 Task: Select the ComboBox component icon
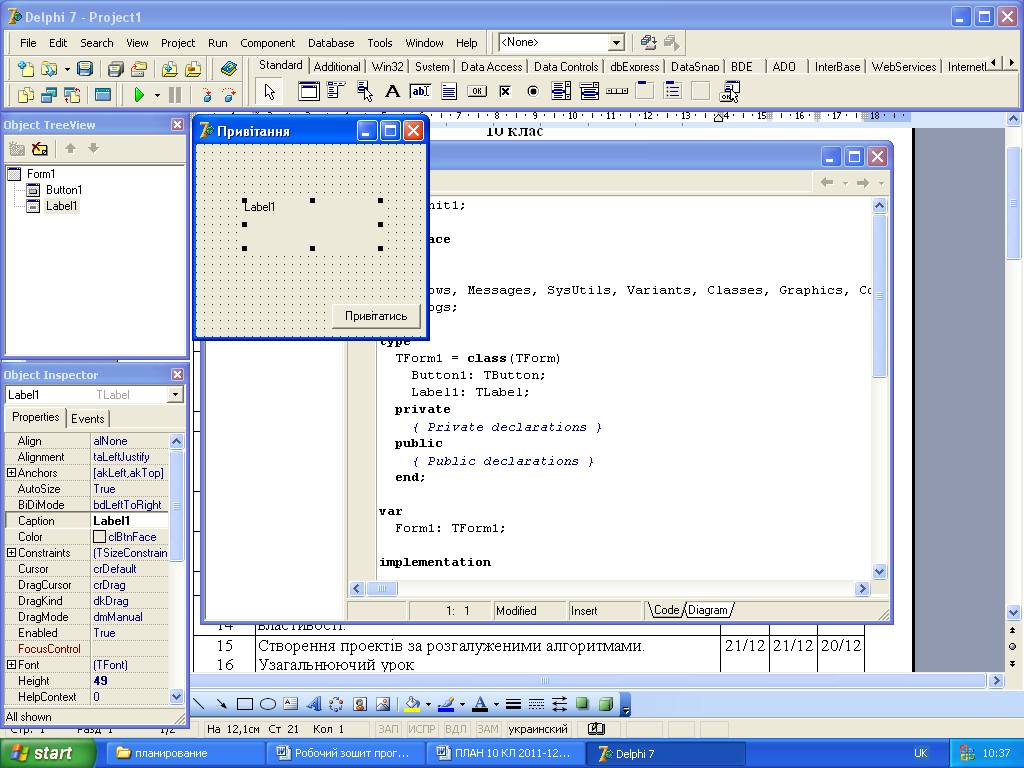point(589,91)
